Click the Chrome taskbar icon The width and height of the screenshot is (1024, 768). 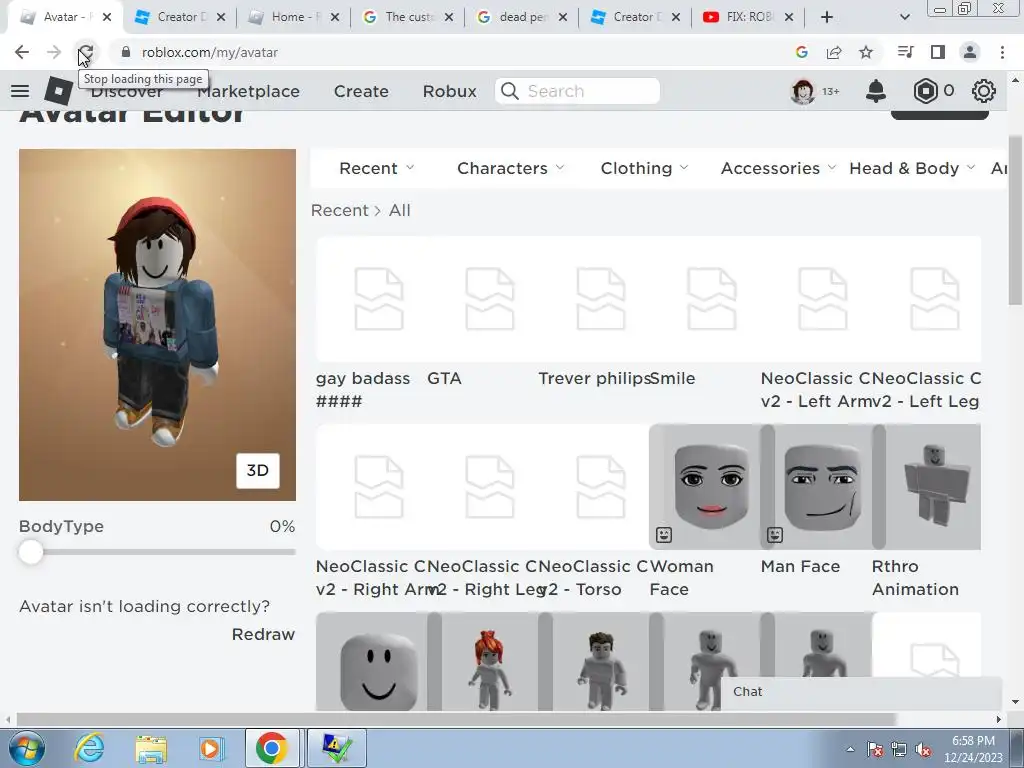click(272, 748)
